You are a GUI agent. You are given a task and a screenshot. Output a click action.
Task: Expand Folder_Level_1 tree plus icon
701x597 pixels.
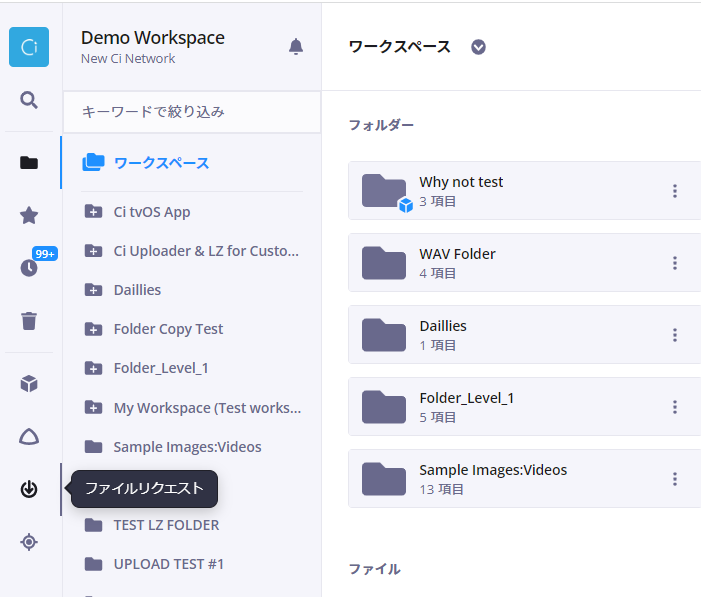click(93, 368)
